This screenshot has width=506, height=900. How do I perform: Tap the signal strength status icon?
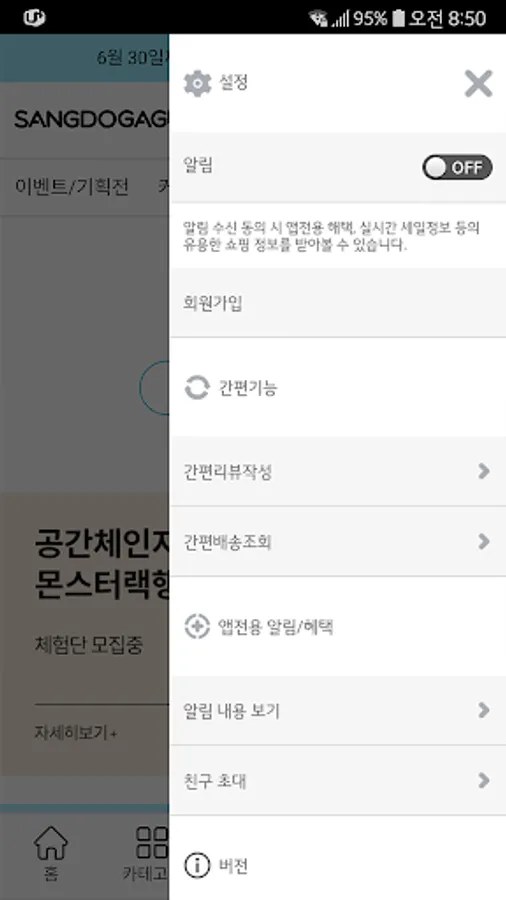340,19
